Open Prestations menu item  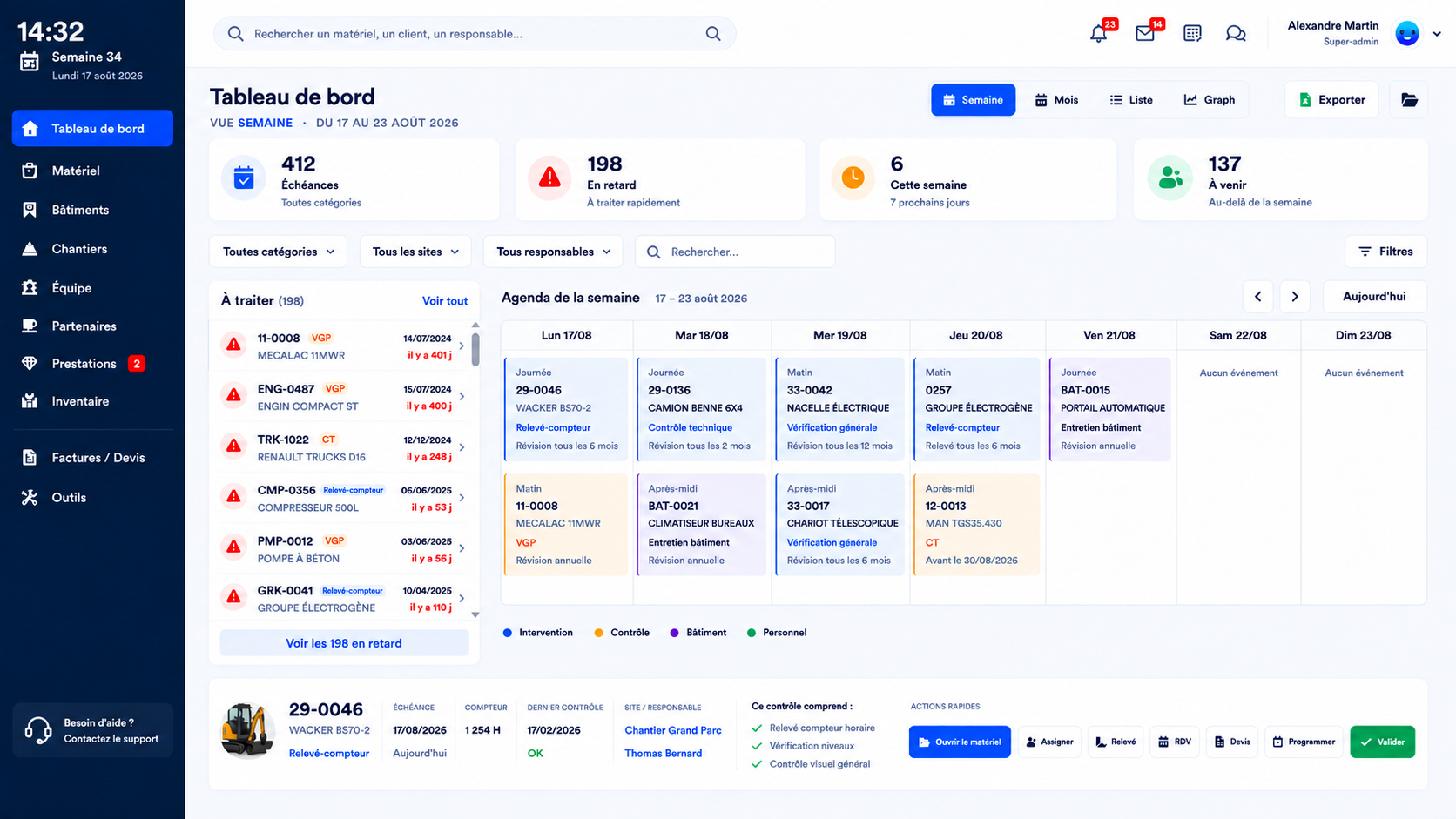click(x=92, y=364)
